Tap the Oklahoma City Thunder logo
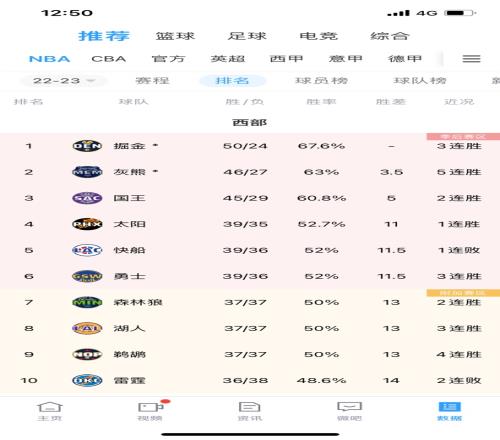The image size is (500, 440). pos(87,380)
